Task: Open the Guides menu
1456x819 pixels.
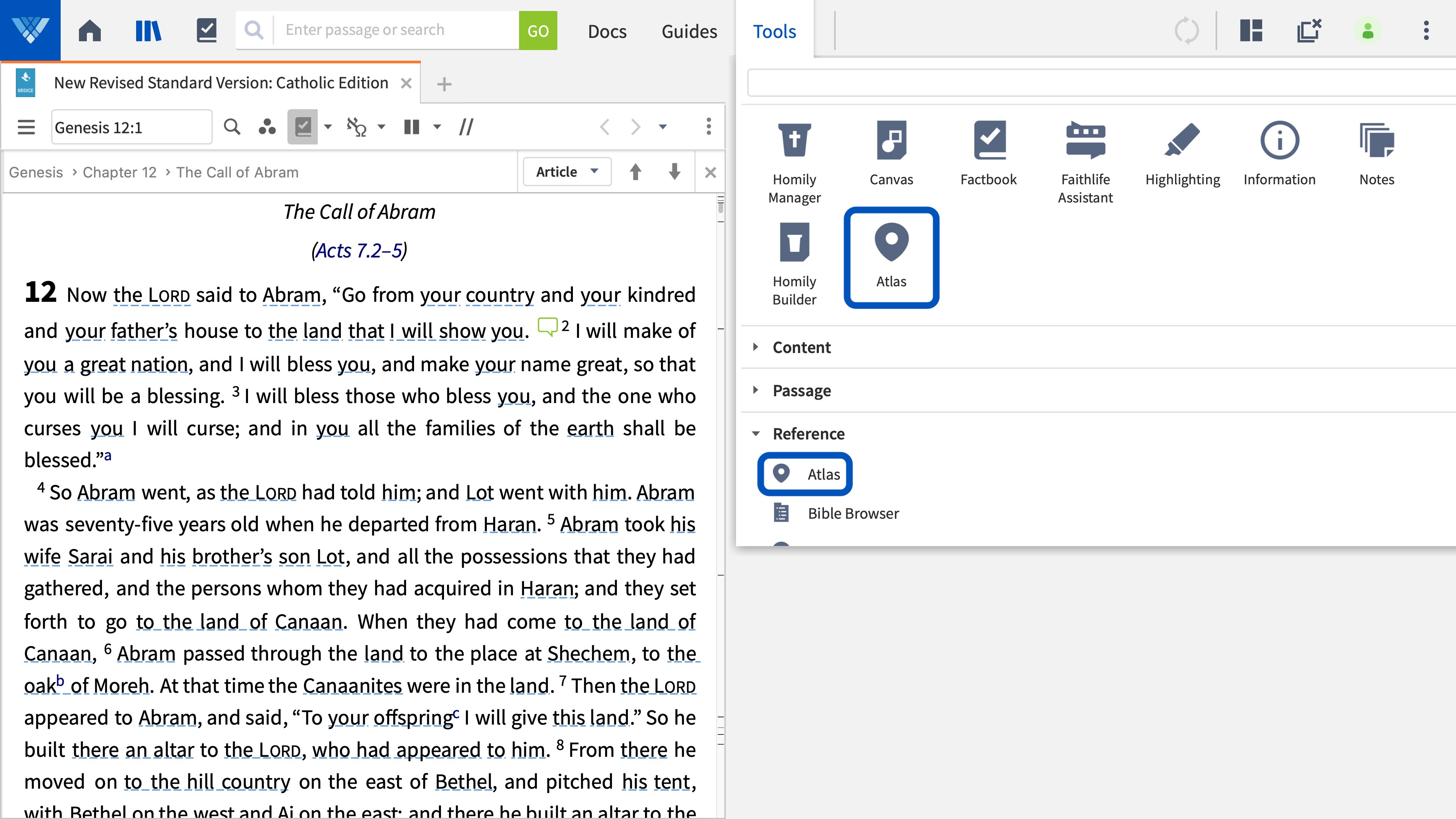Action: click(x=689, y=31)
